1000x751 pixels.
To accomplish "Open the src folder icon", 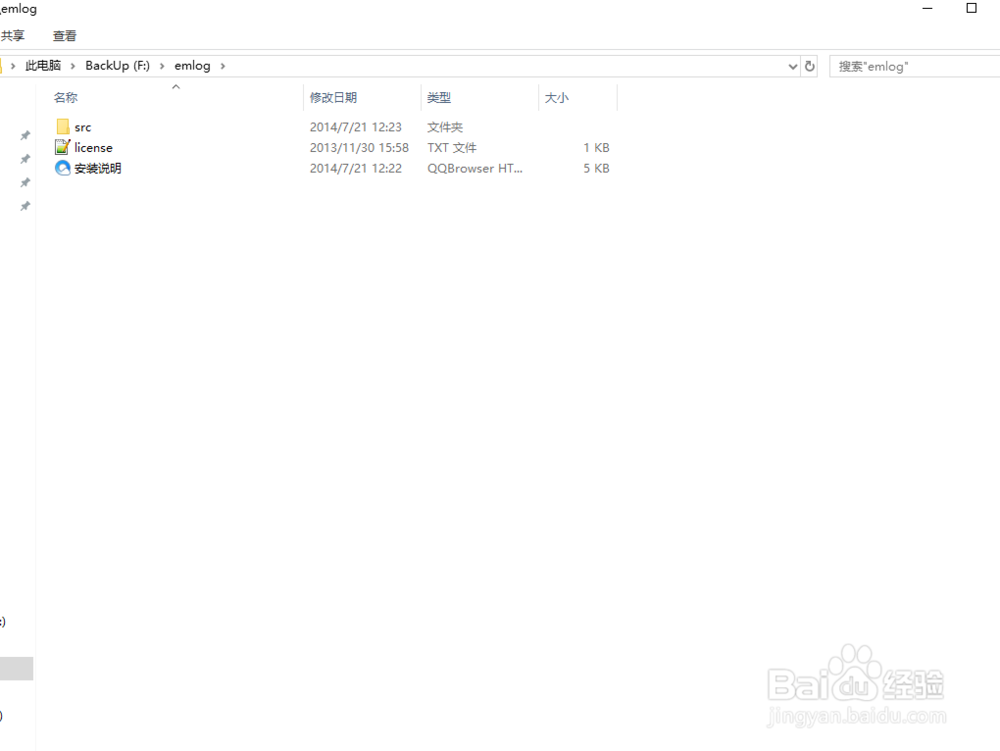I will tap(62, 127).
